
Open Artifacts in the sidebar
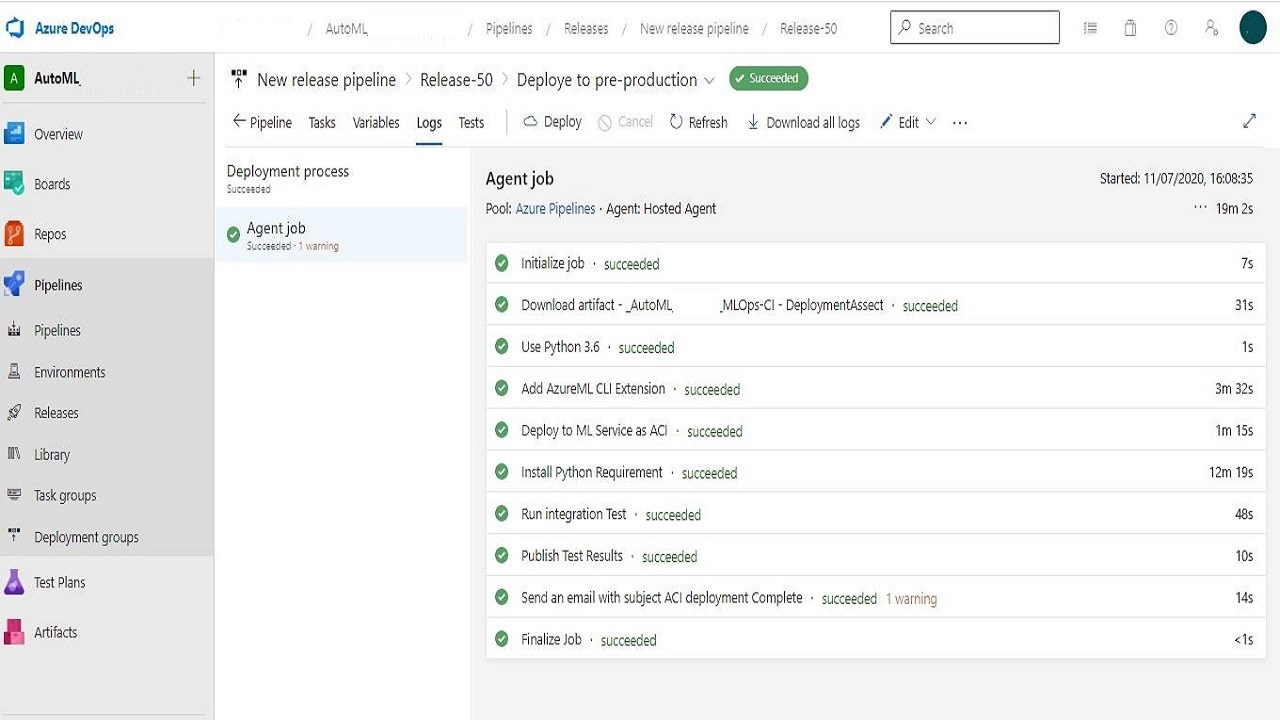click(x=55, y=632)
